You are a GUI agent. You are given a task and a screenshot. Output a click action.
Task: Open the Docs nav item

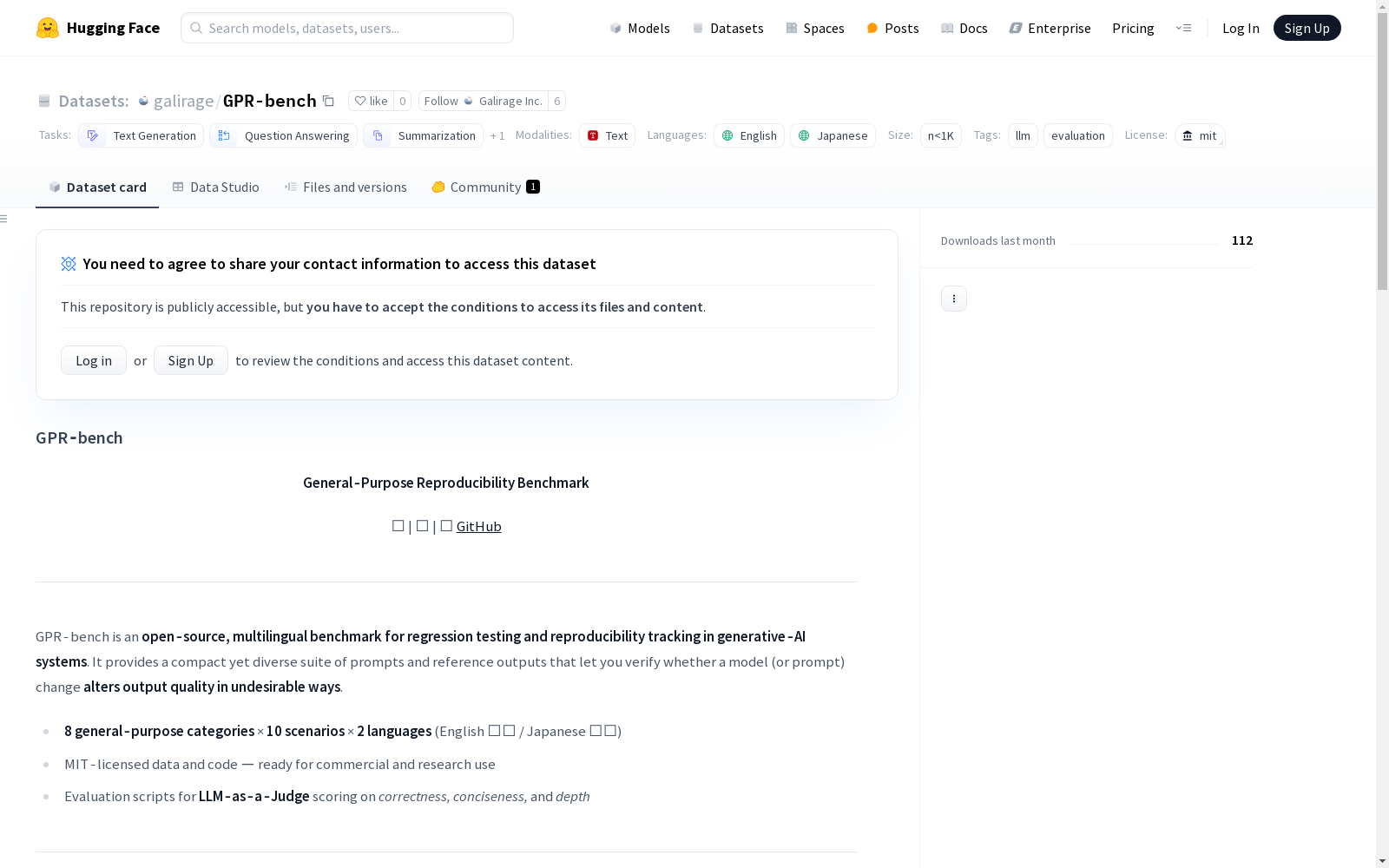[964, 28]
